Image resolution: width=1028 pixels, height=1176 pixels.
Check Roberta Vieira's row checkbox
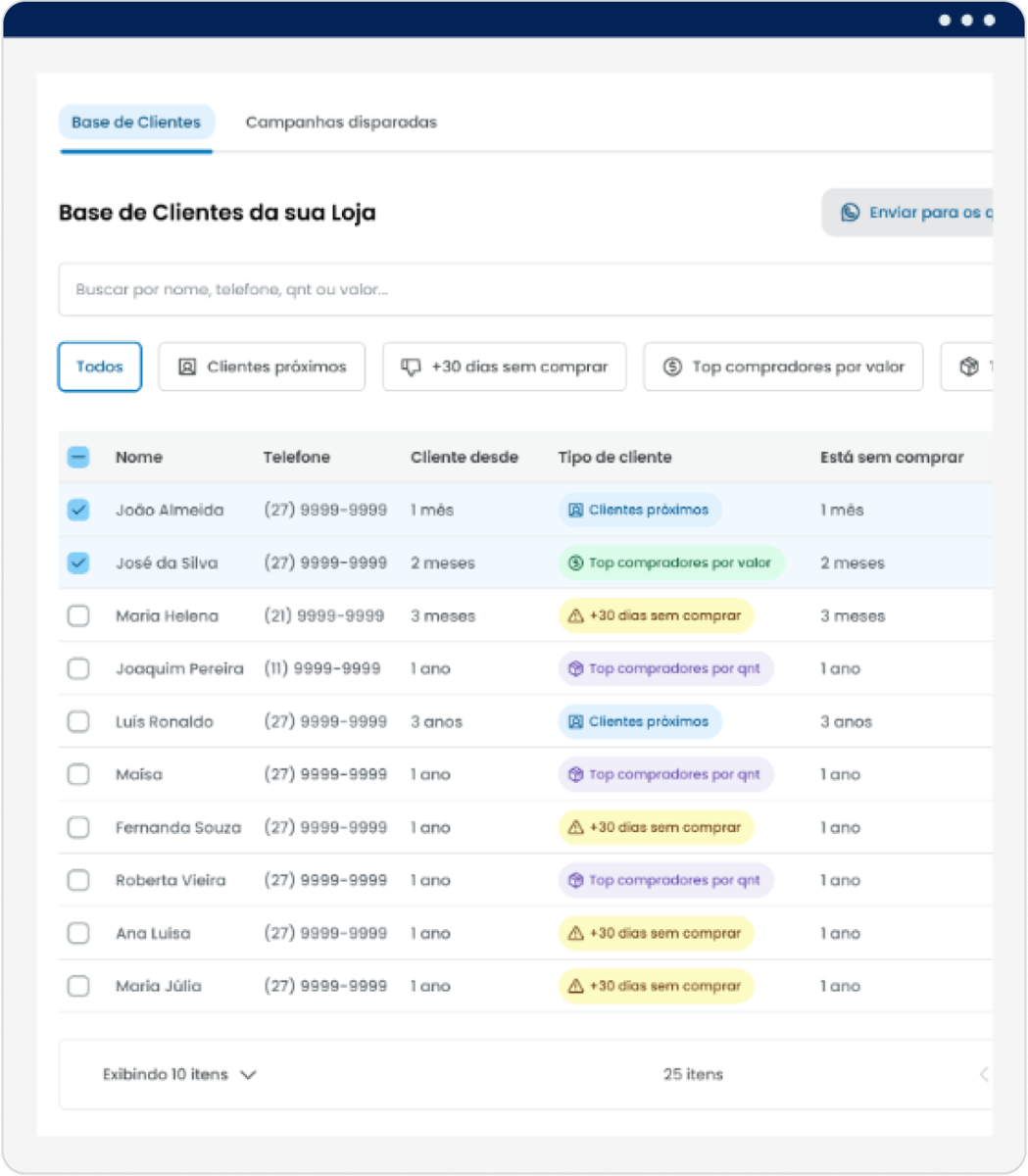pos(78,880)
